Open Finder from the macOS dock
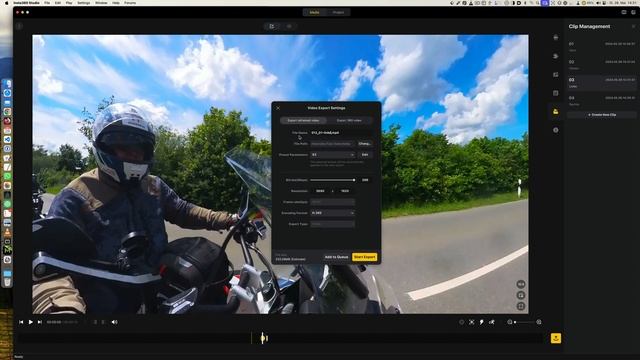 7,84
